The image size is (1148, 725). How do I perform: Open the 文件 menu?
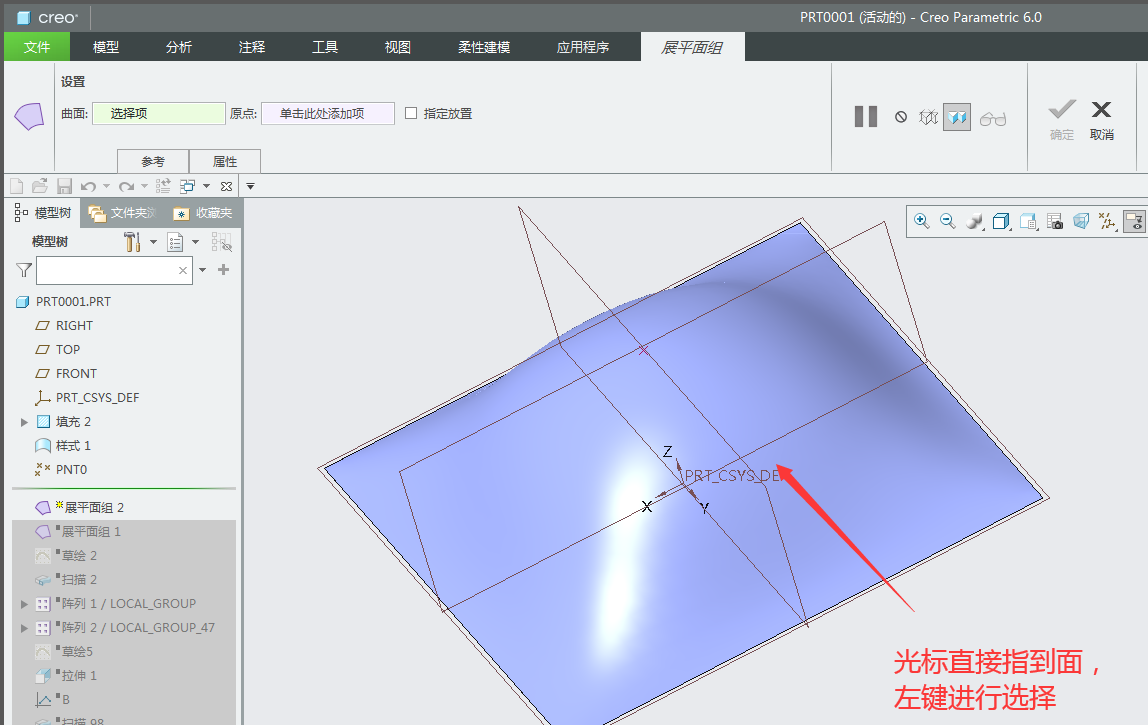pyautogui.click(x=37, y=47)
